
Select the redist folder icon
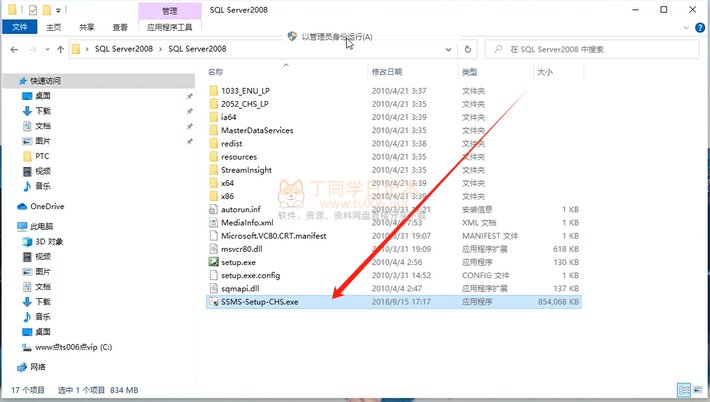click(x=214, y=144)
